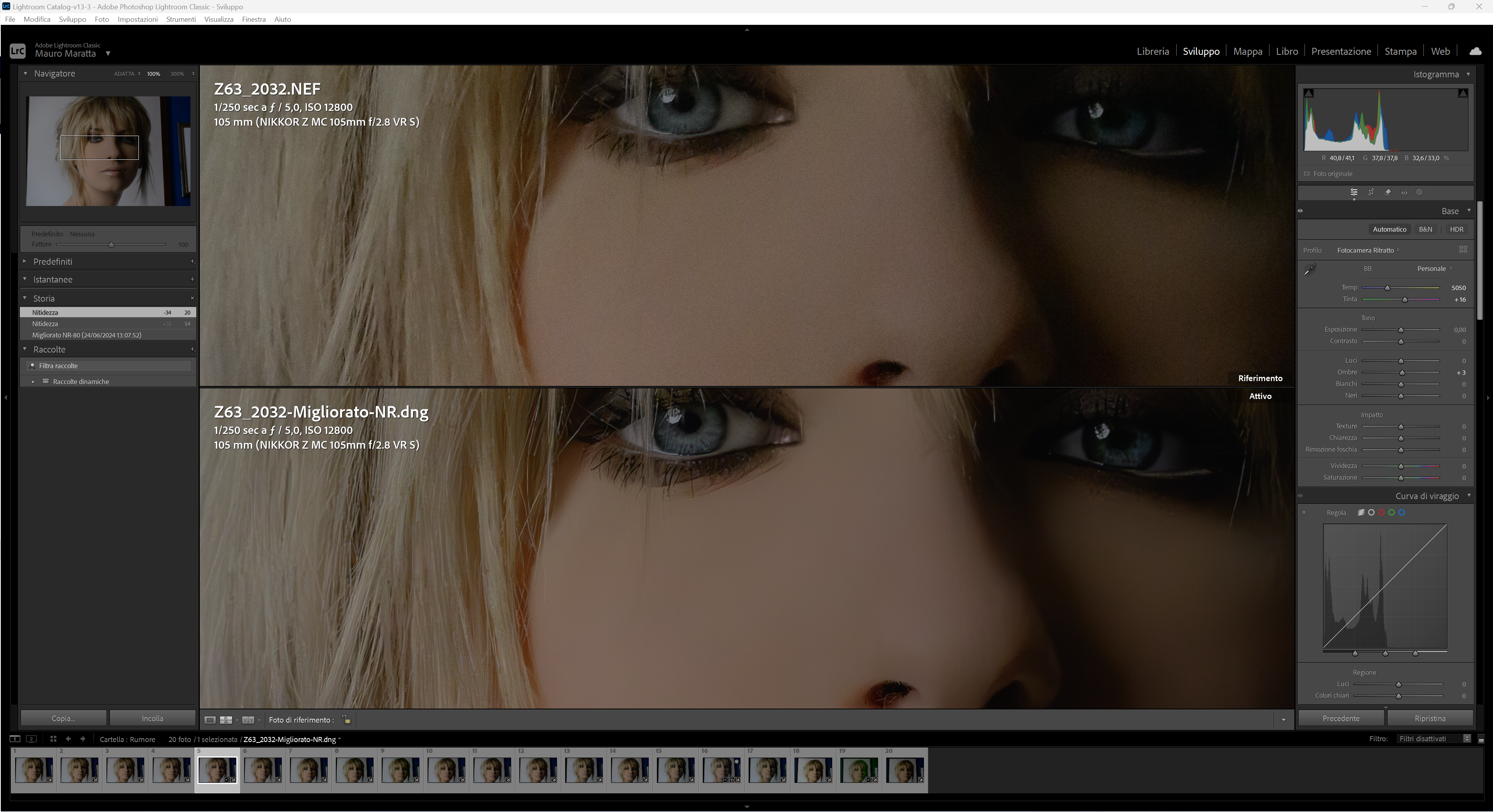Toggle the Base panel visibility eye
This screenshot has height=812, width=1493.
[1300, 211]
